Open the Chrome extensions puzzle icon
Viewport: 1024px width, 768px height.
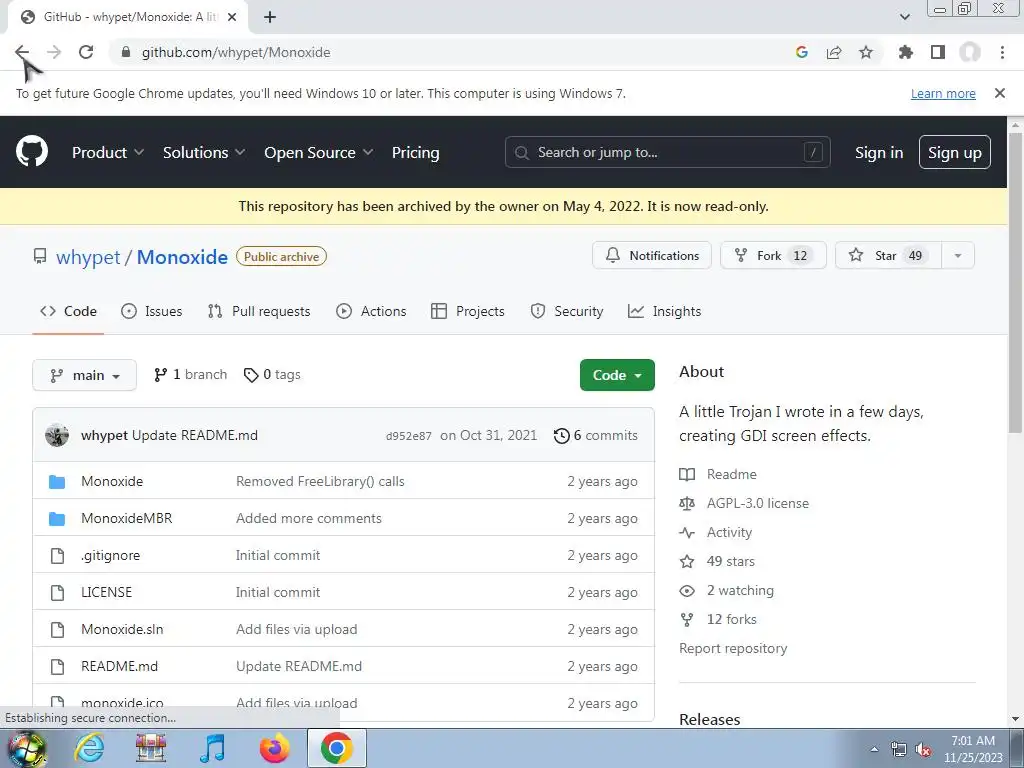905,52
